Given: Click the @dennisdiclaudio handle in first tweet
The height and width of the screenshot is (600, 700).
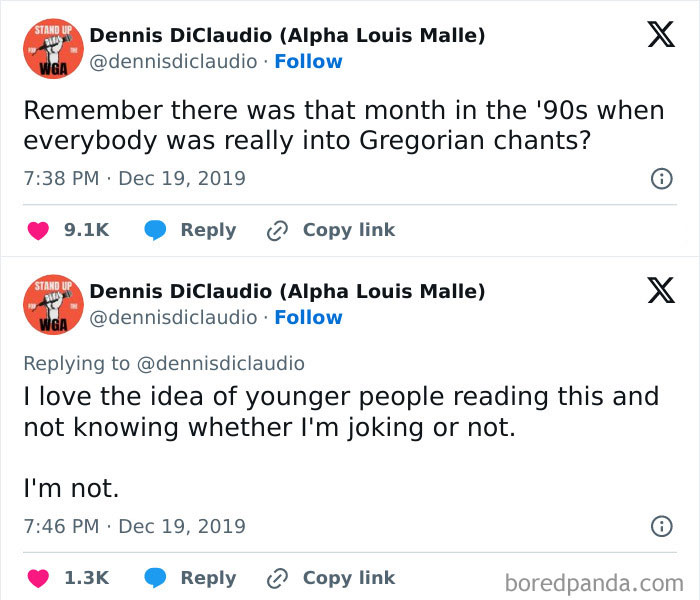Looking at the screenshot, I should pyautogui.click(x=173, y=61).
